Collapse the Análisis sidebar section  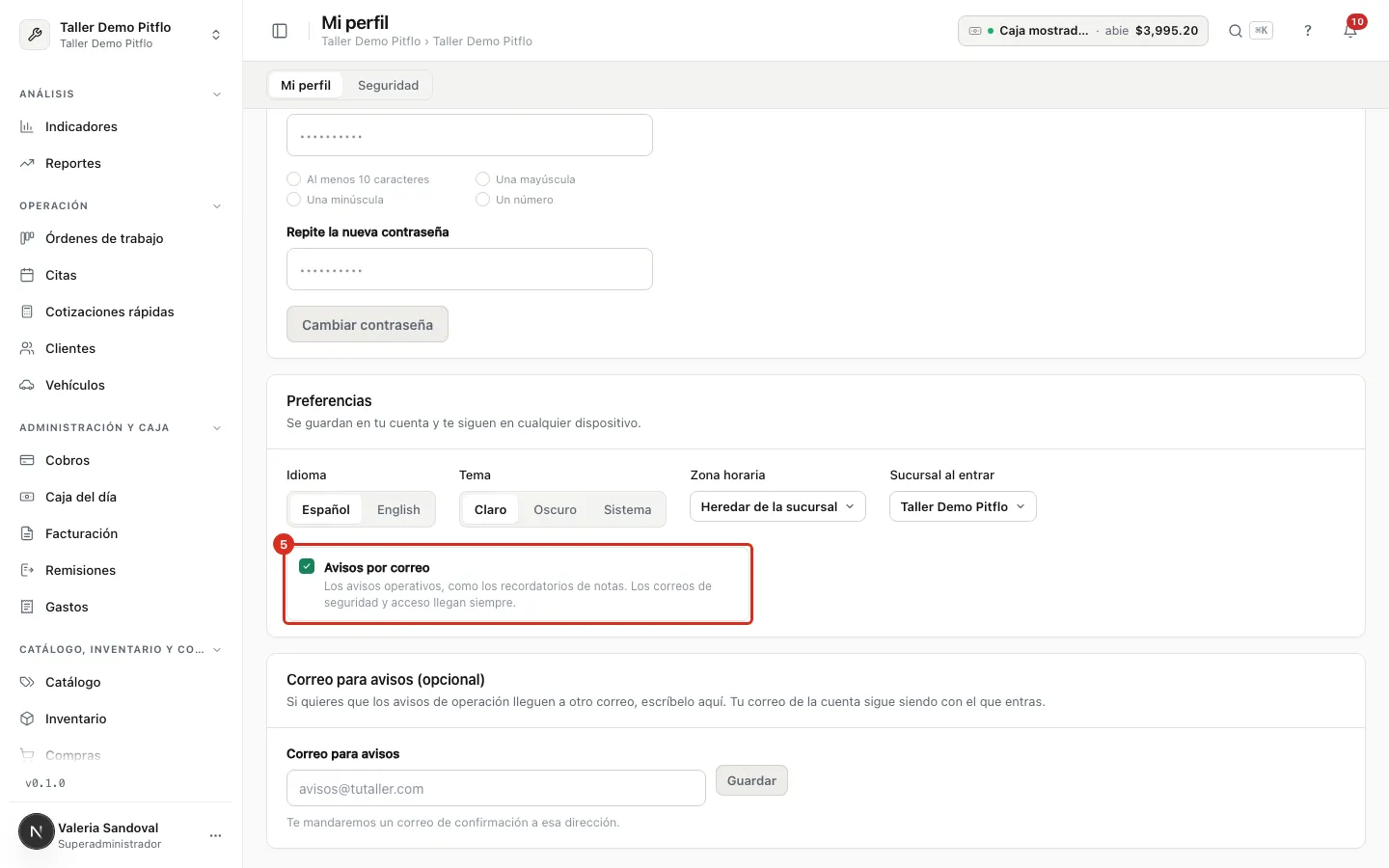tap(217, 95)
